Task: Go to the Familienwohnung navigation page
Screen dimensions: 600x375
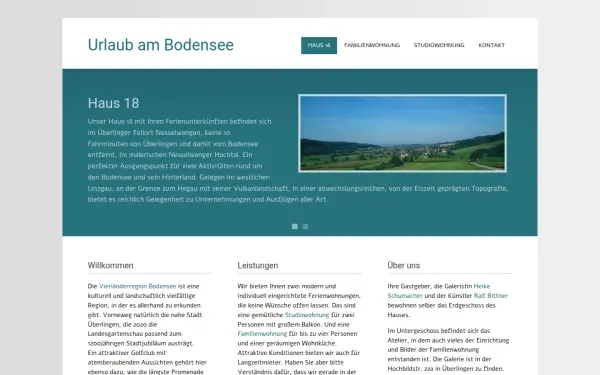Action: [x=372, y=45]
